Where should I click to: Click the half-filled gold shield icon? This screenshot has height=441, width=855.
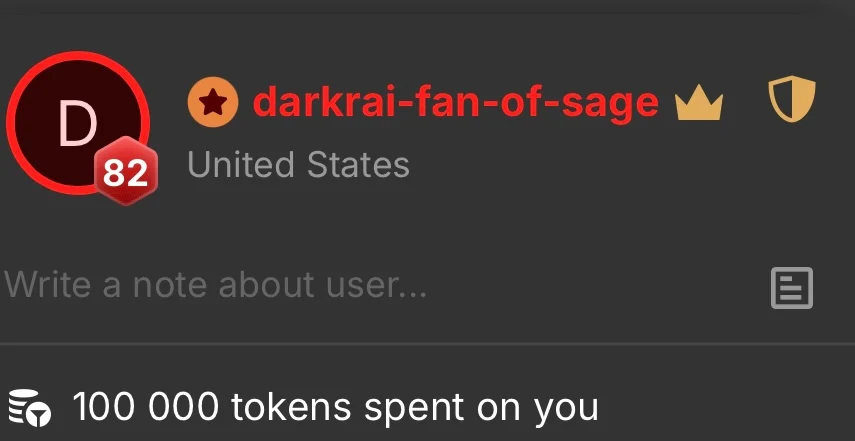point(792,99)
